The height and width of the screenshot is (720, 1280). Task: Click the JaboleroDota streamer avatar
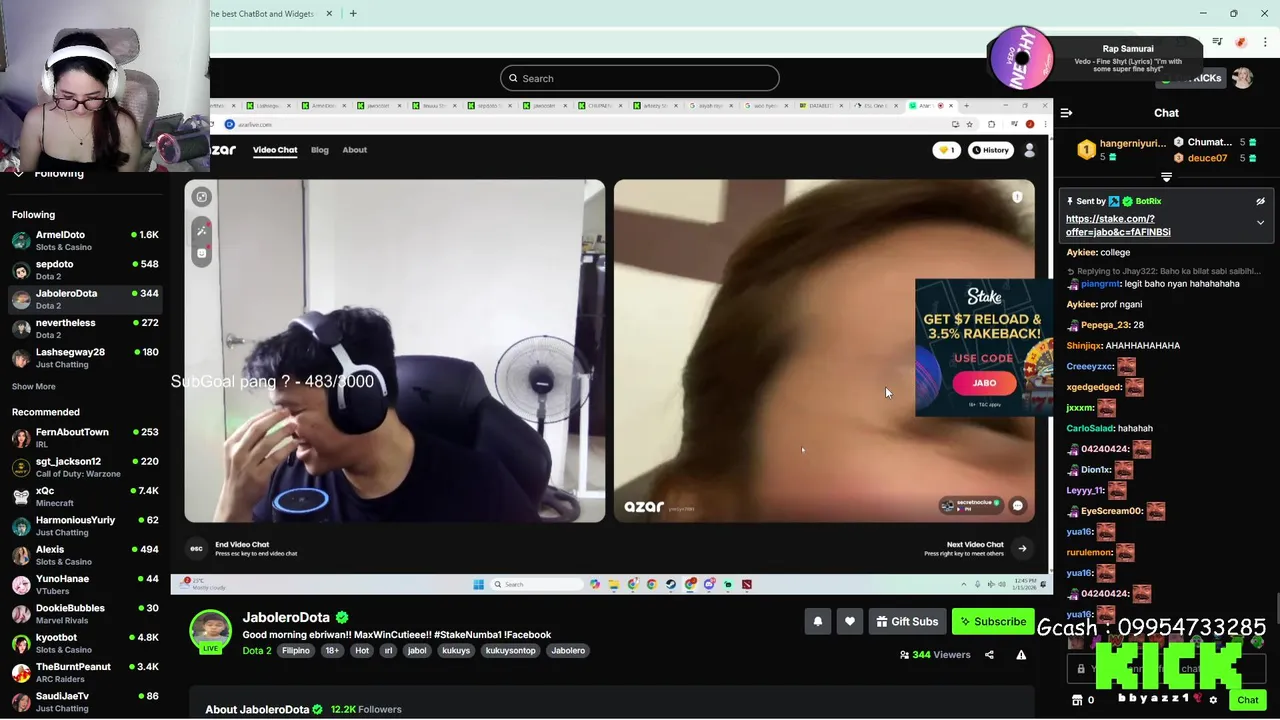[x=210, y=630]
